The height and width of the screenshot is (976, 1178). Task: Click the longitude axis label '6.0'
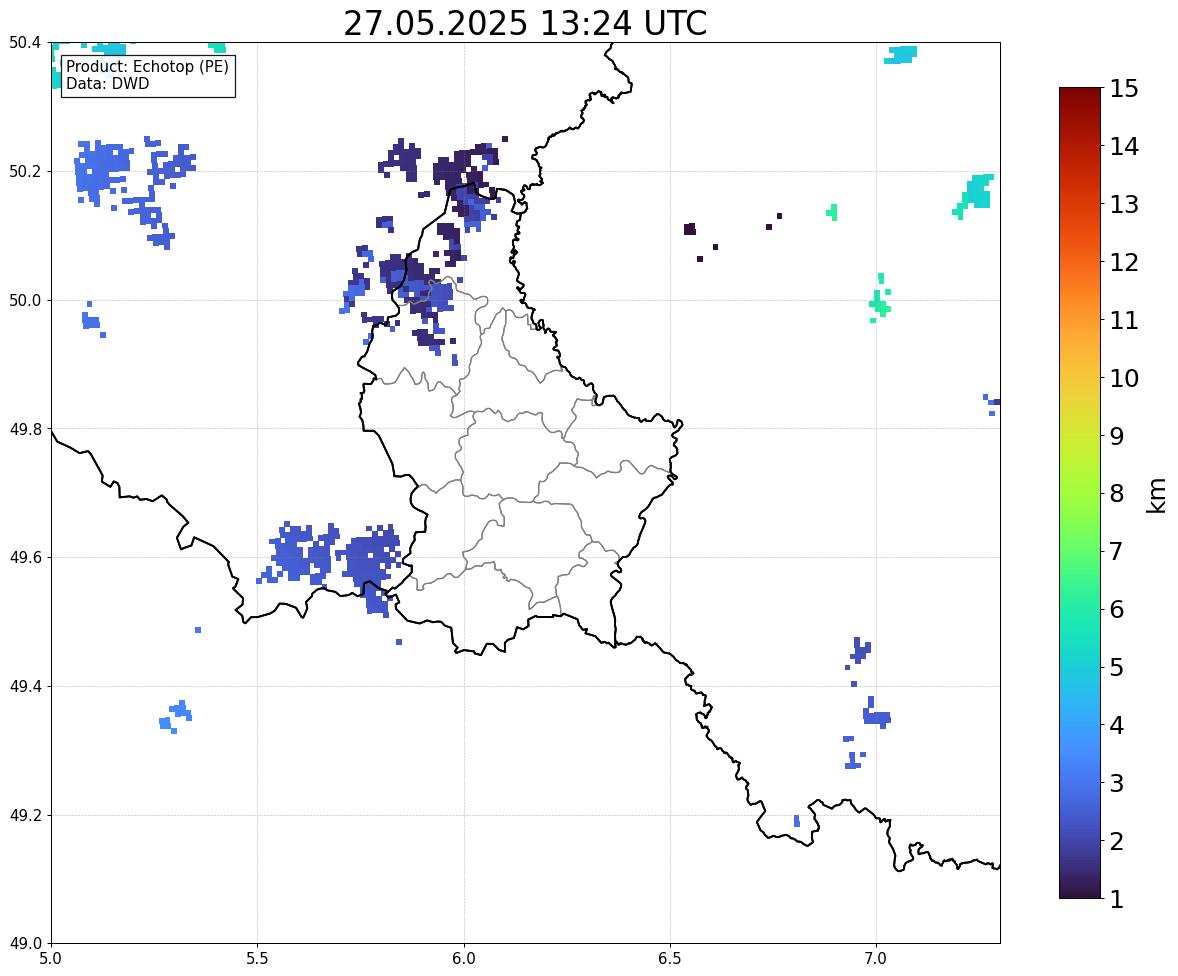464,959
